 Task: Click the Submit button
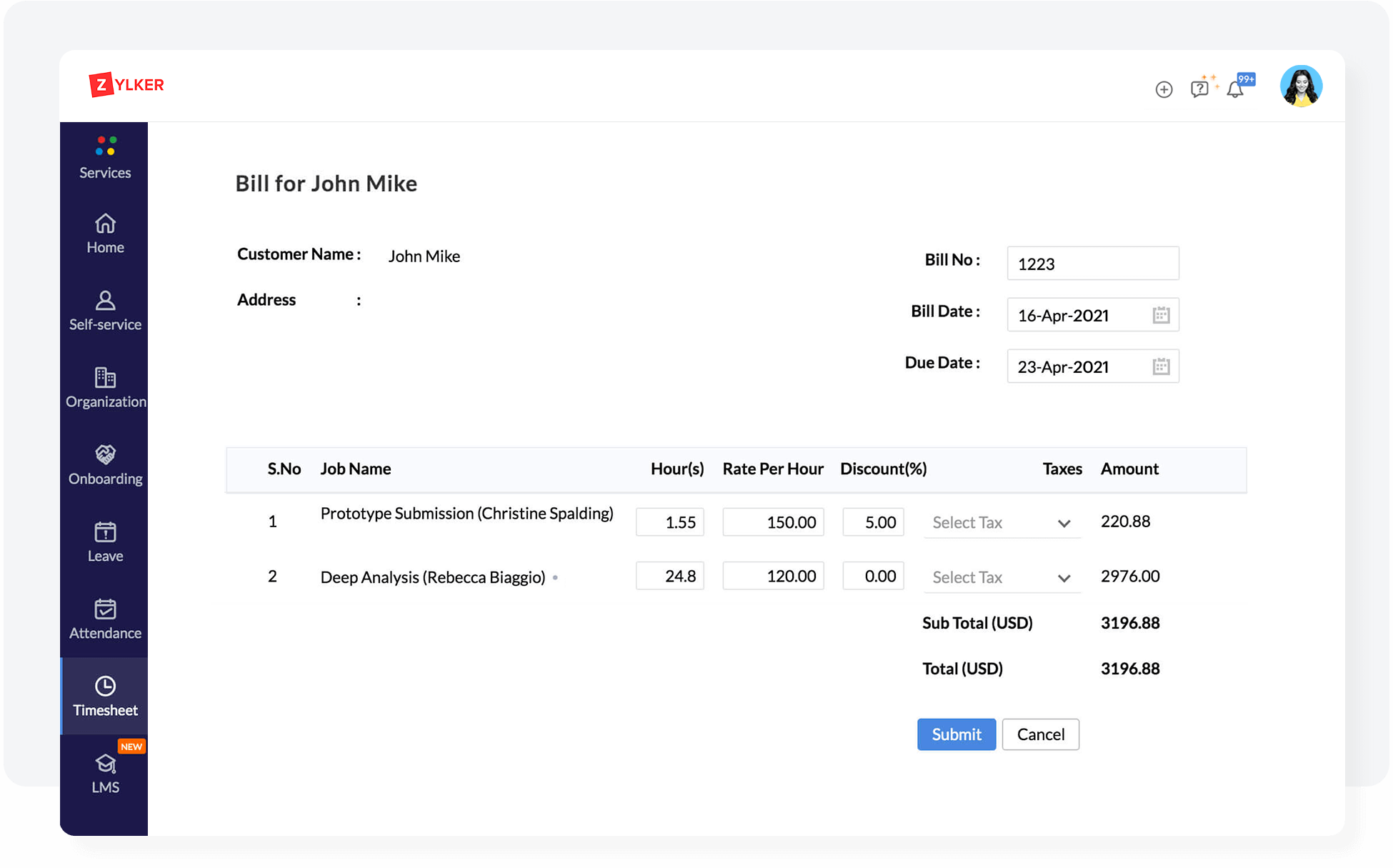click(x=956, y=734)
